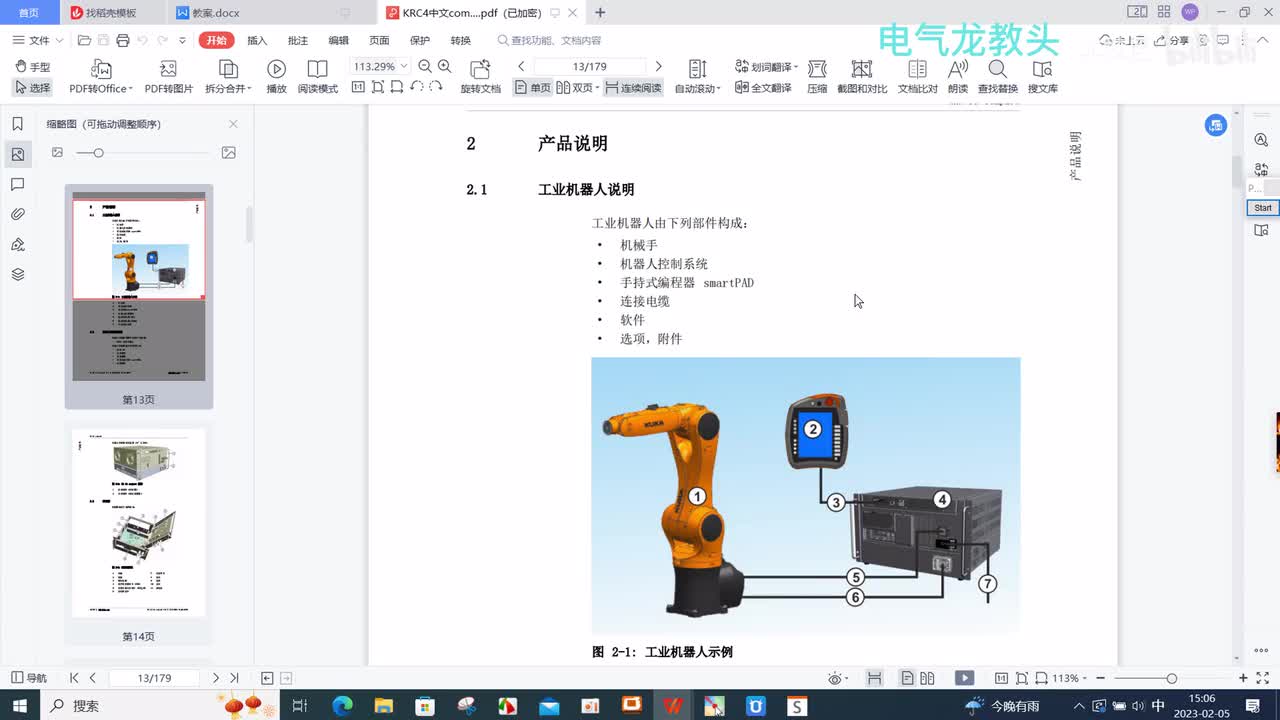Switch to 开始 ribbon tab
1280x720 pixels.
tap(216, 40)
